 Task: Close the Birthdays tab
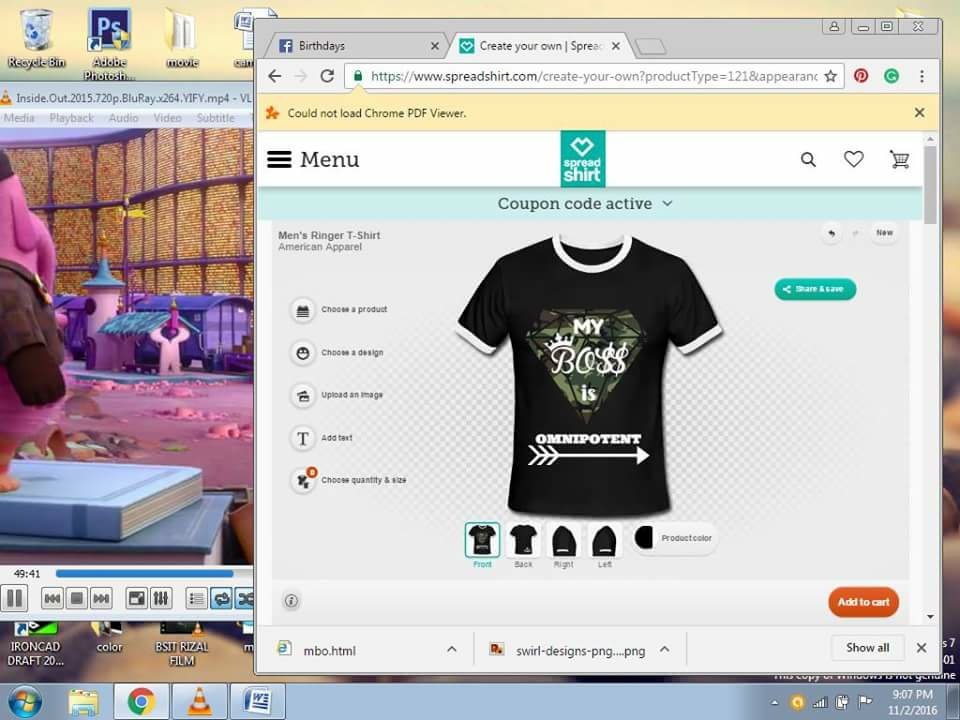point(434,46)
